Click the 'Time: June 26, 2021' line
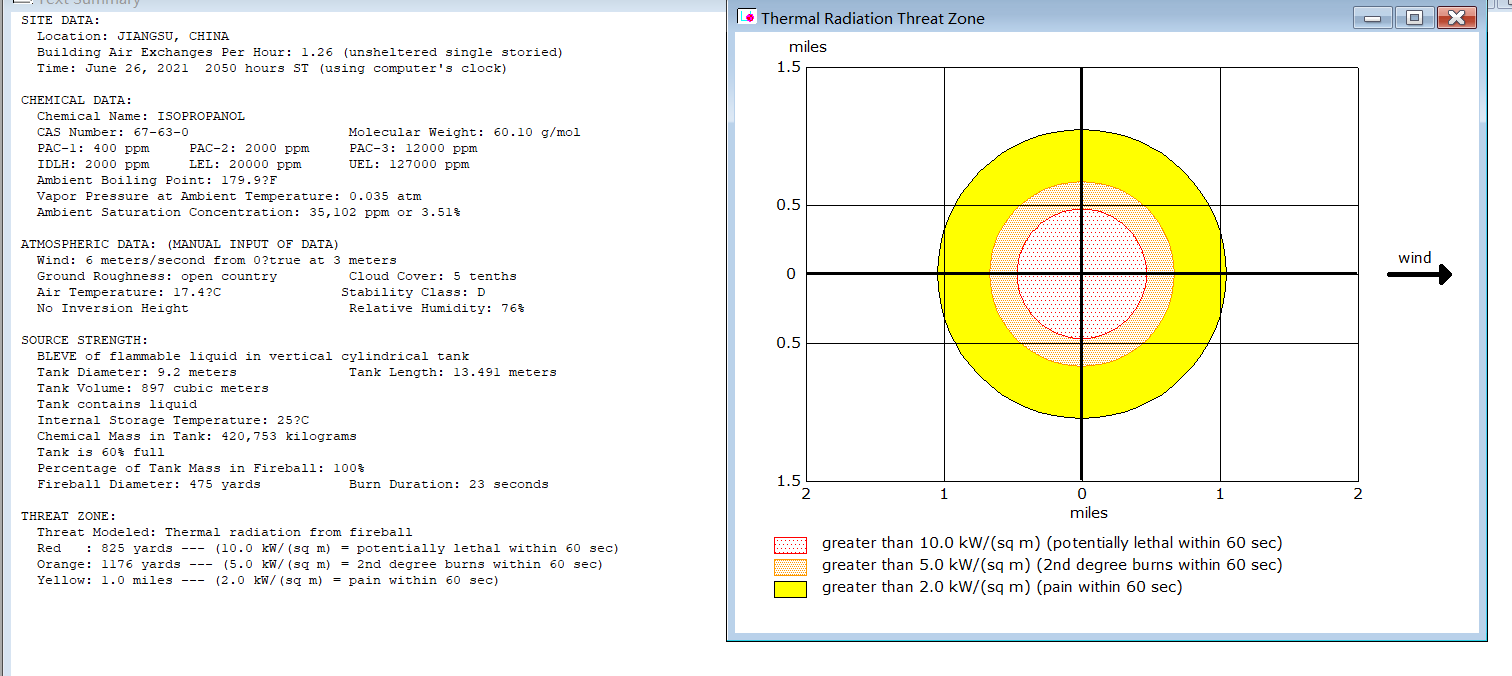This screenshot has width=1512, height=676. [272, 68]
